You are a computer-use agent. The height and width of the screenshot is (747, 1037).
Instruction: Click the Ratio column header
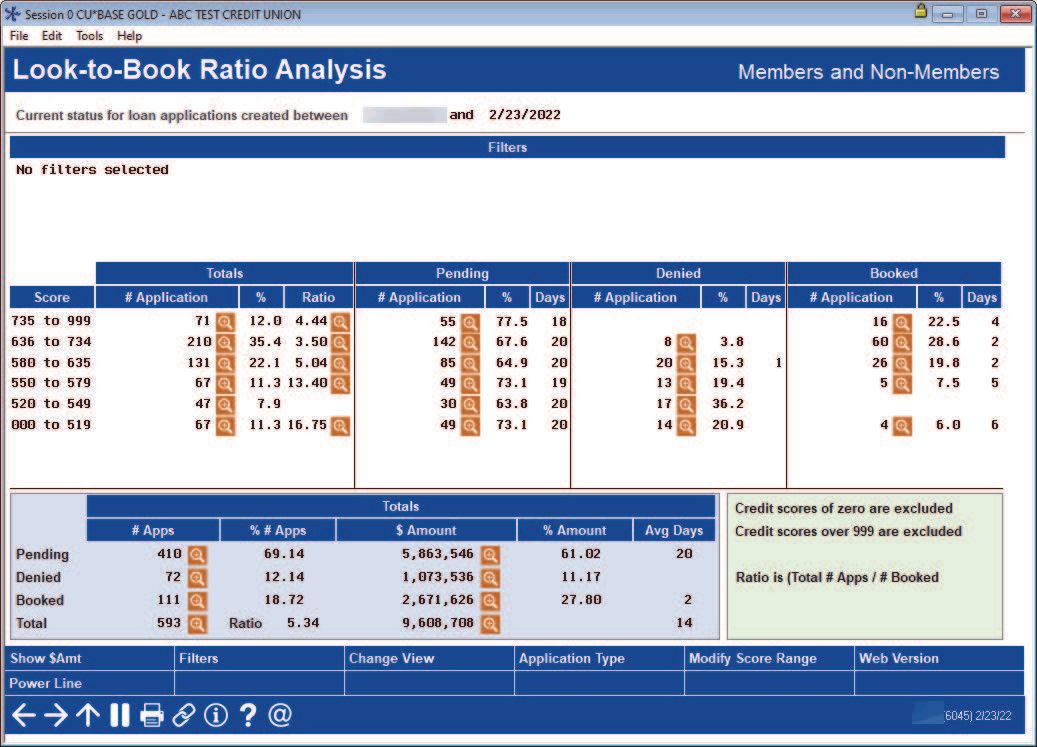point(319,297)
